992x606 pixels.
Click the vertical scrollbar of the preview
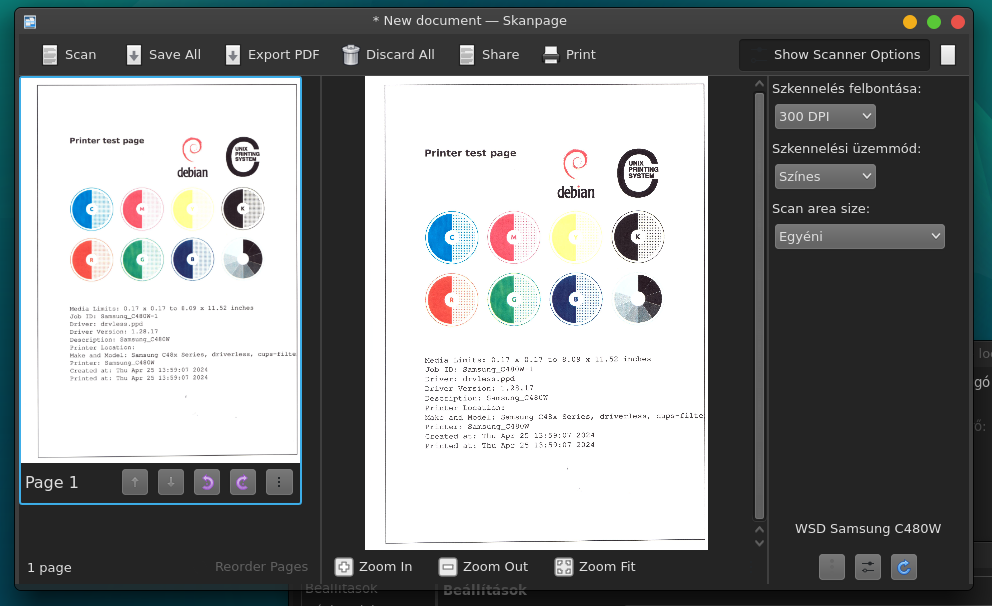[760, 306]
